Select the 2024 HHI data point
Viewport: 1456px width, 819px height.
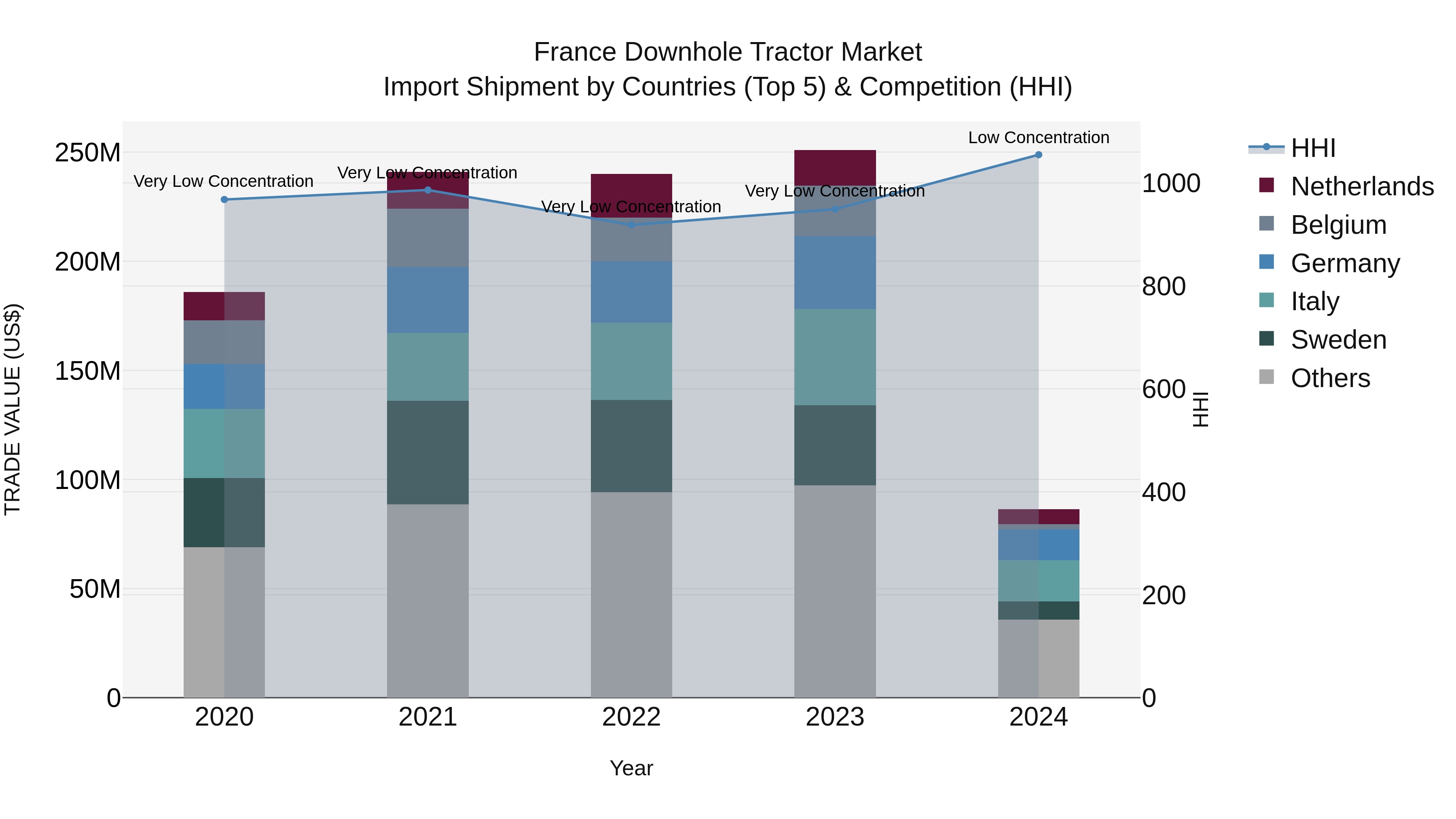tap(1039, 155)
